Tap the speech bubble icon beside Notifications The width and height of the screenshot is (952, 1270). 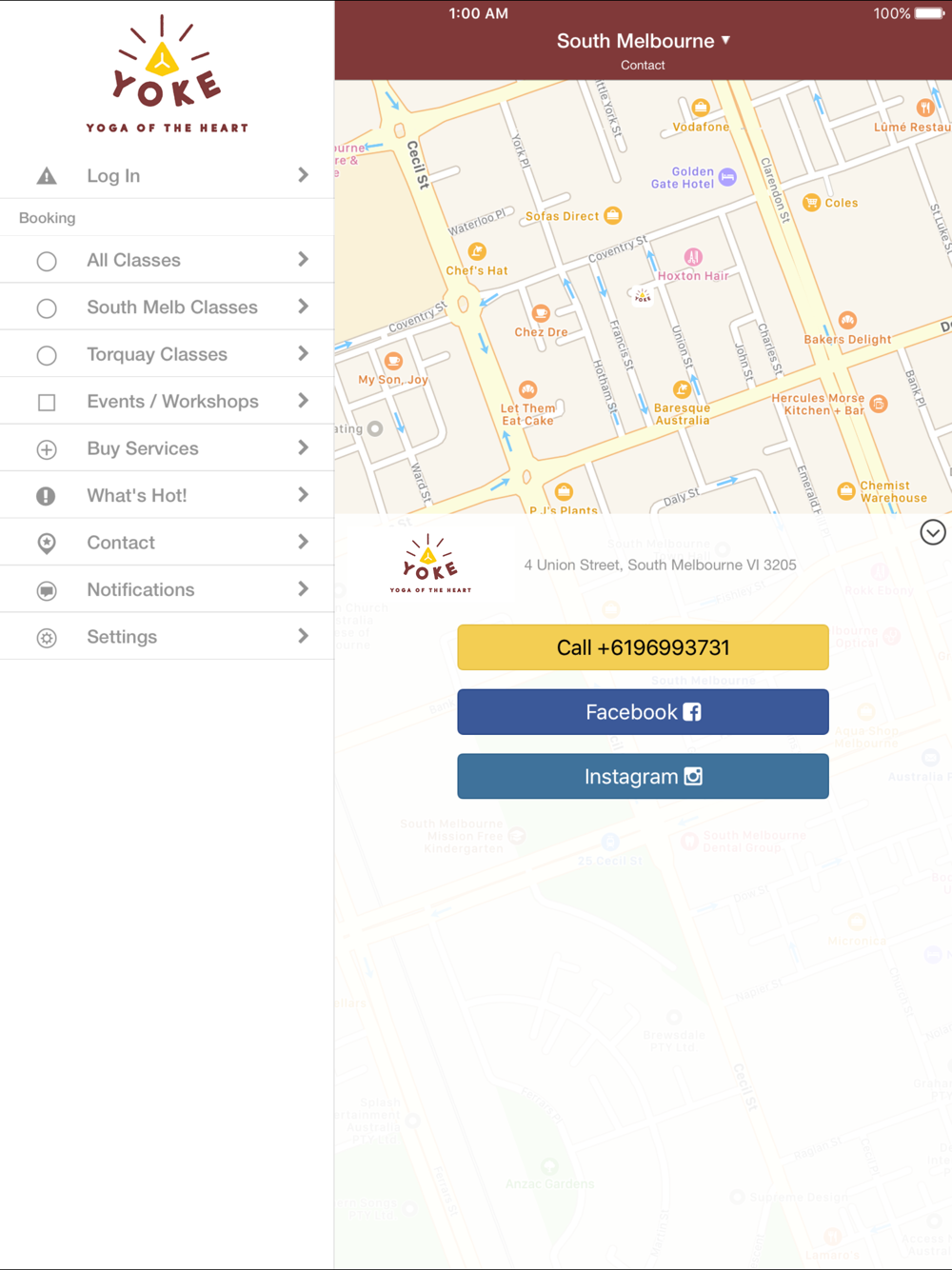point(47,590)
